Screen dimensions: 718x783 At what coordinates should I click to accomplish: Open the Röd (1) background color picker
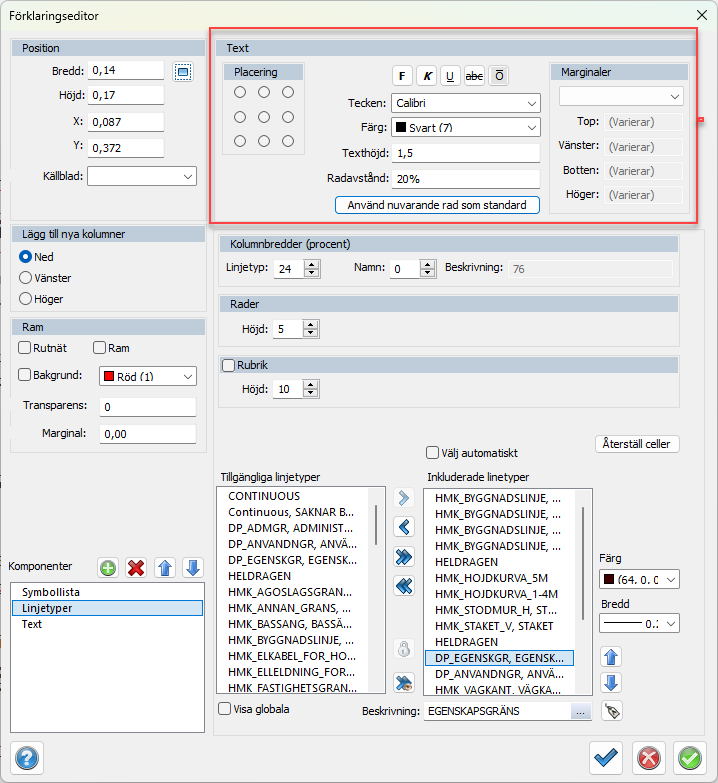point(148,376)
